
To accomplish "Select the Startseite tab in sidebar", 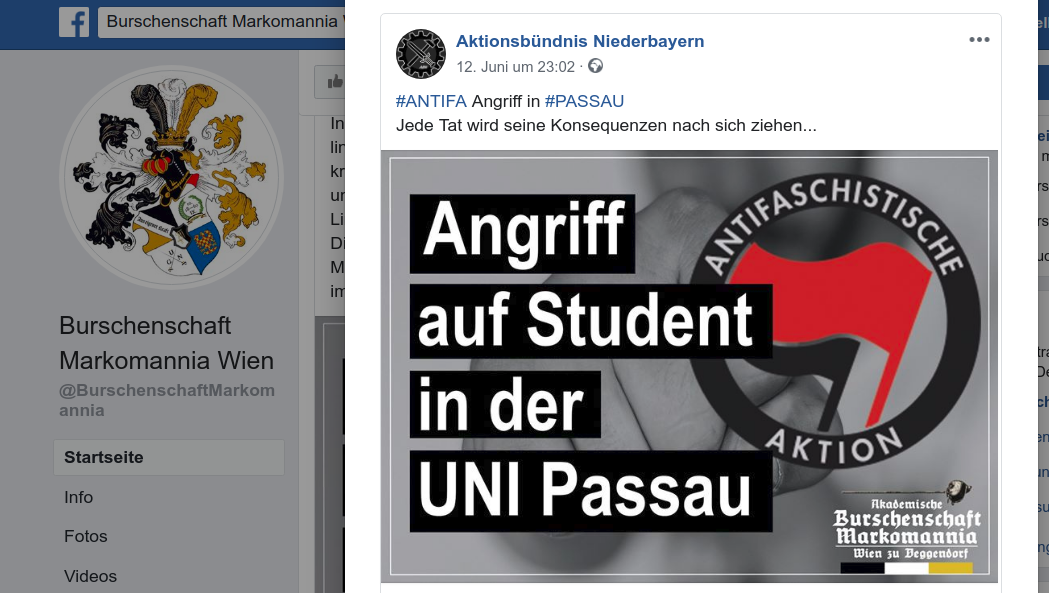I will pos(169,457).
